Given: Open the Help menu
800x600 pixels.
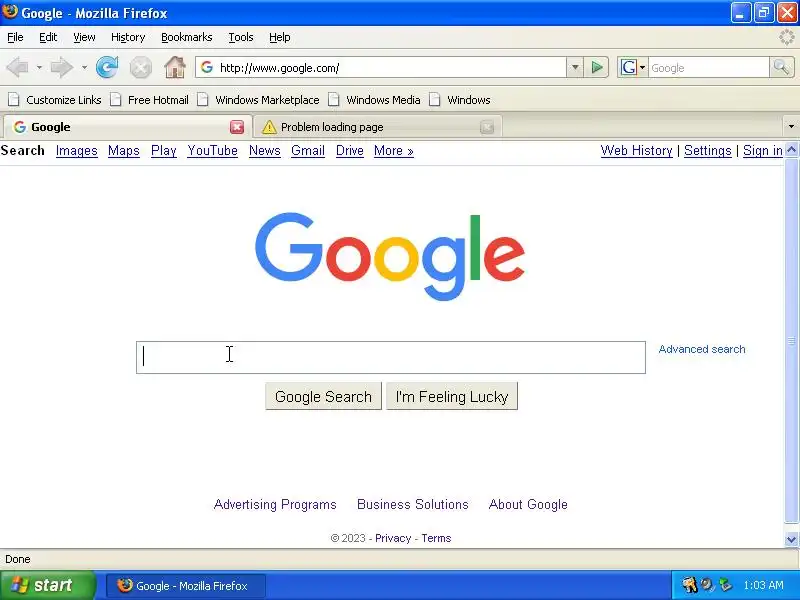Looking at the screenshot, I should pyautogui.click(x=280, y=37).
